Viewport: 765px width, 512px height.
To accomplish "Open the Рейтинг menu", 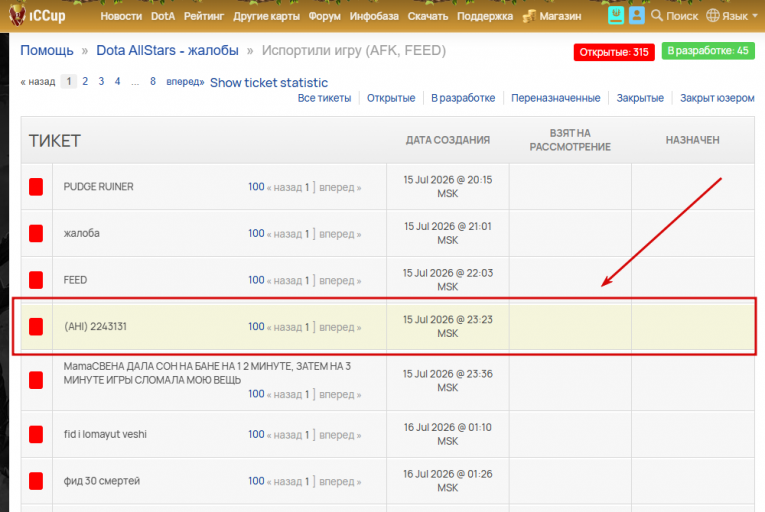I will 204,16.
